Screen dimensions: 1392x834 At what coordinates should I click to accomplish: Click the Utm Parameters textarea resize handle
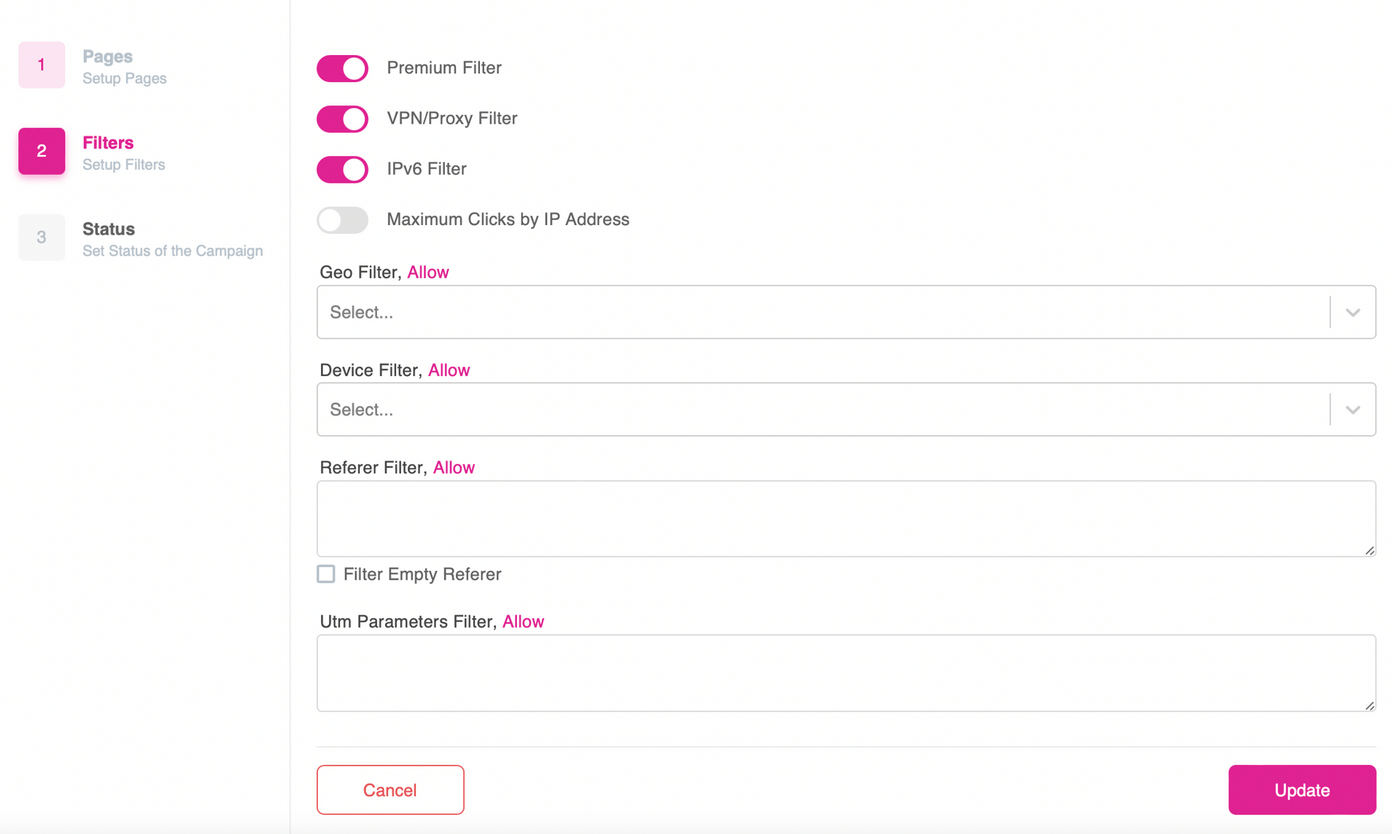(x=1369, y=704)
